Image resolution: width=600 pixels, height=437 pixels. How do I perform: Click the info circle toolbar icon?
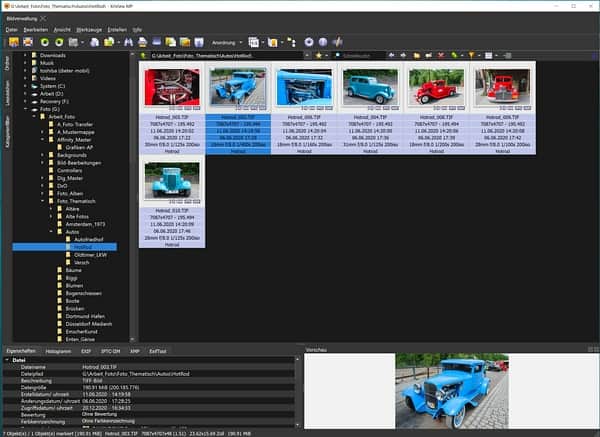[x=323, y=42]
